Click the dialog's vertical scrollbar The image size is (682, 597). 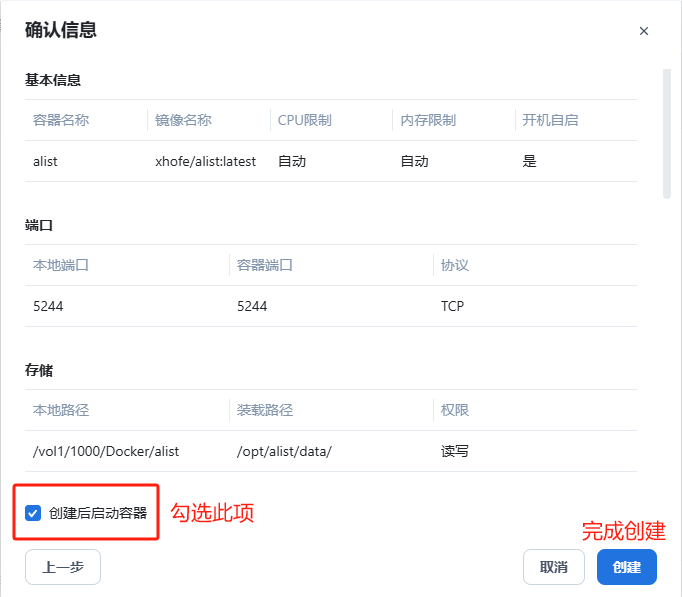pos(666,133)
